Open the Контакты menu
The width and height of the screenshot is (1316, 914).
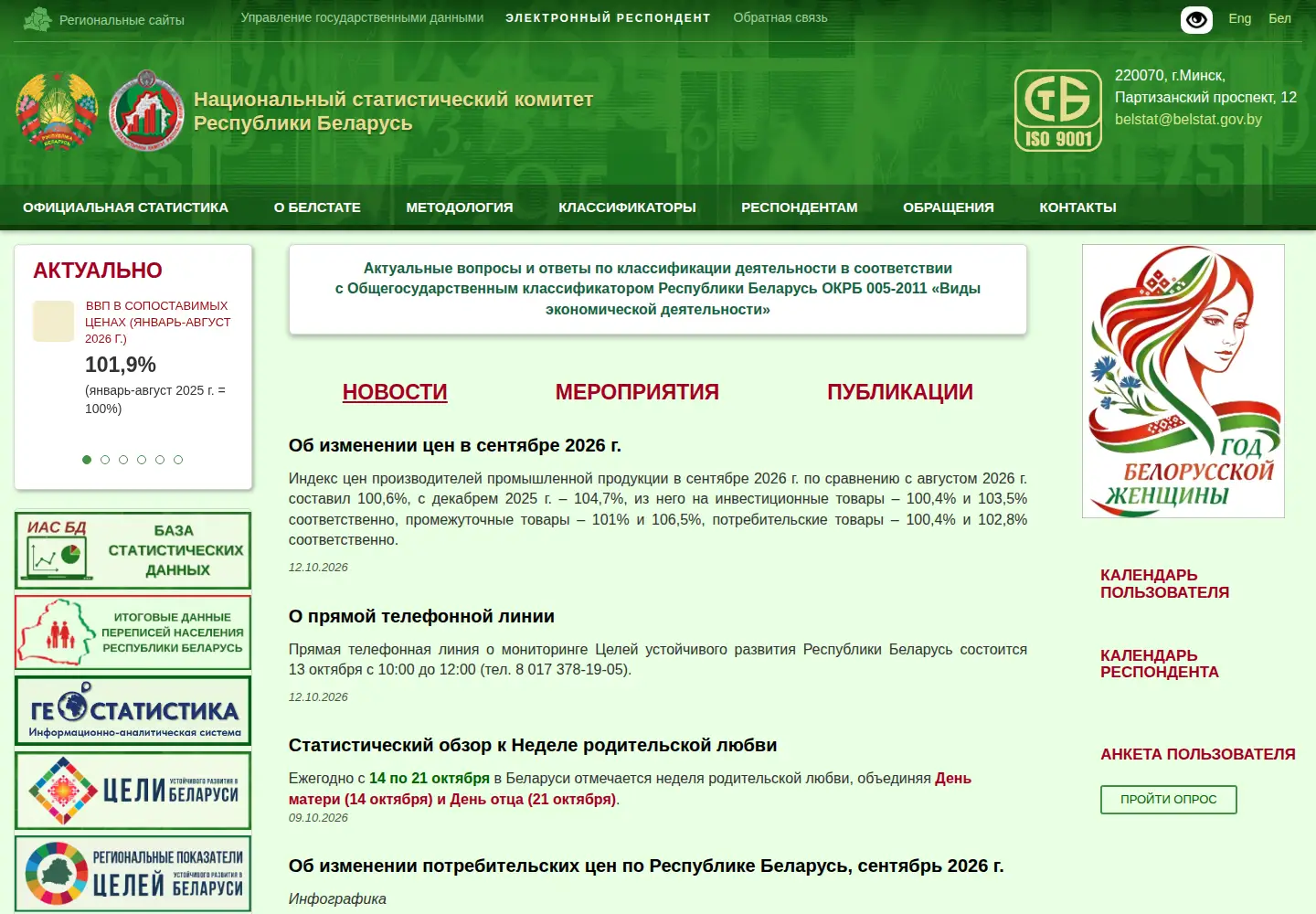point(1077,207)
